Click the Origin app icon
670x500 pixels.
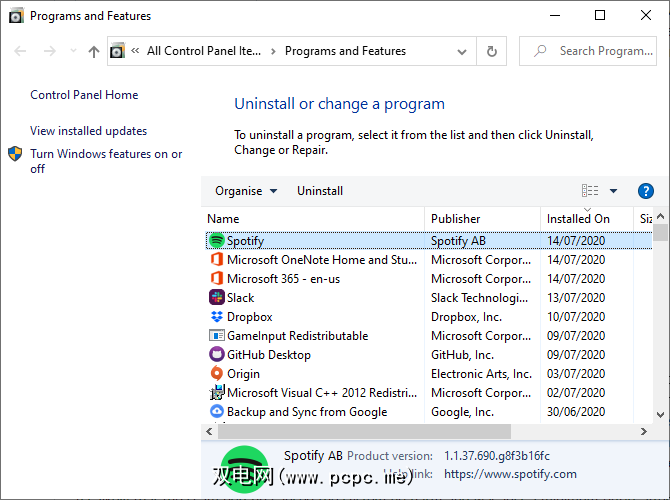[217, 374]
